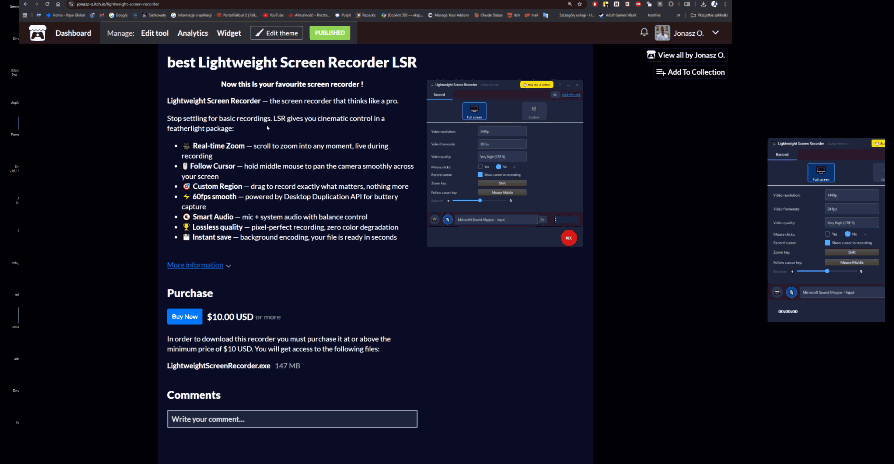Toggle microphone icon in standalone recorder window

pos(791,292)
